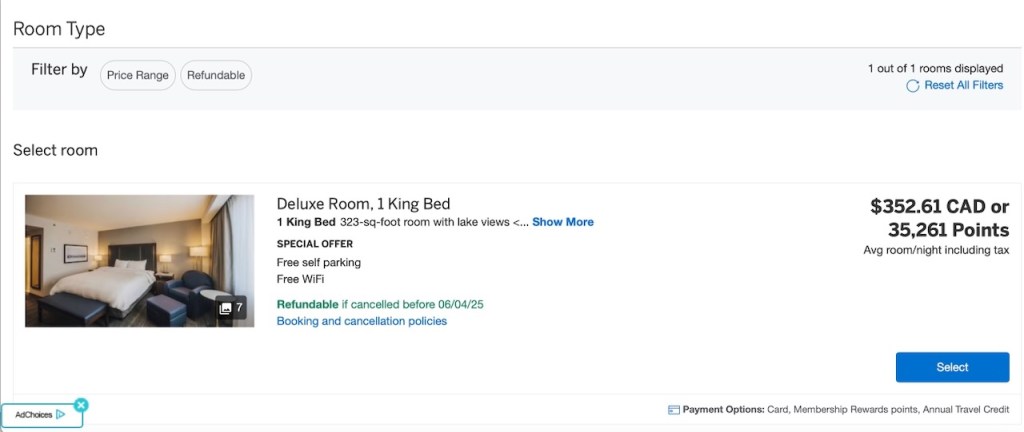1024x432 pixels.
Task: Click the $352.61 CAD price text
Action: (927, 207)
